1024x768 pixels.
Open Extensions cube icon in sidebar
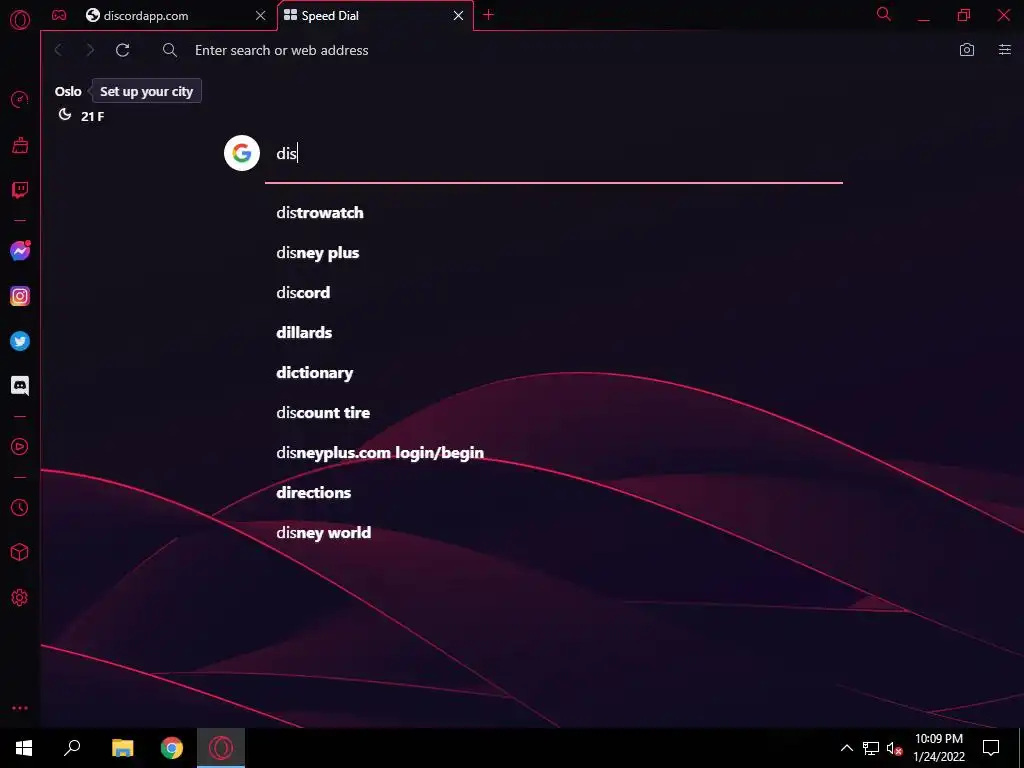pos(20,552)
